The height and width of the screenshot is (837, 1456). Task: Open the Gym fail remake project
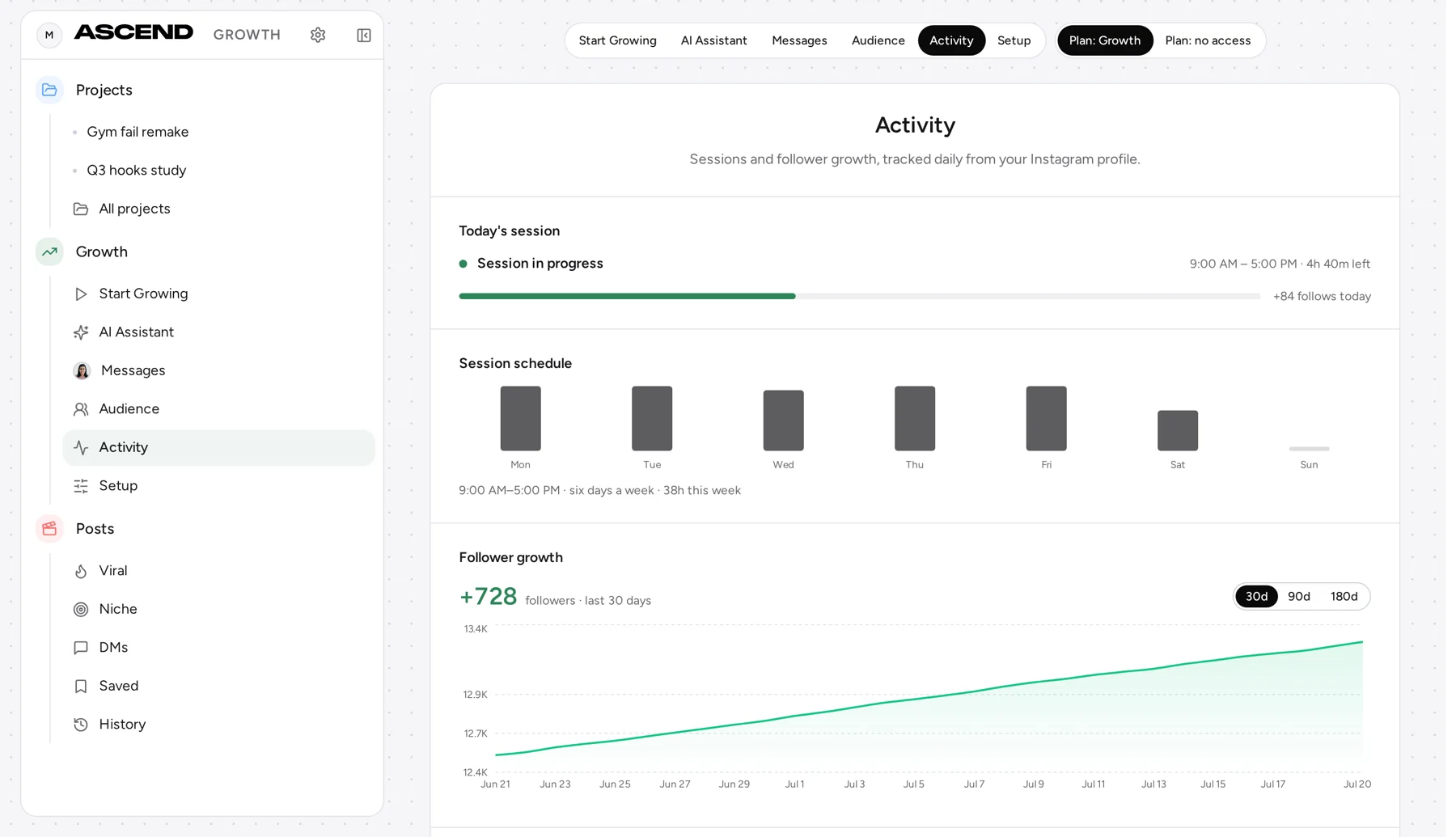coord(138,132)
